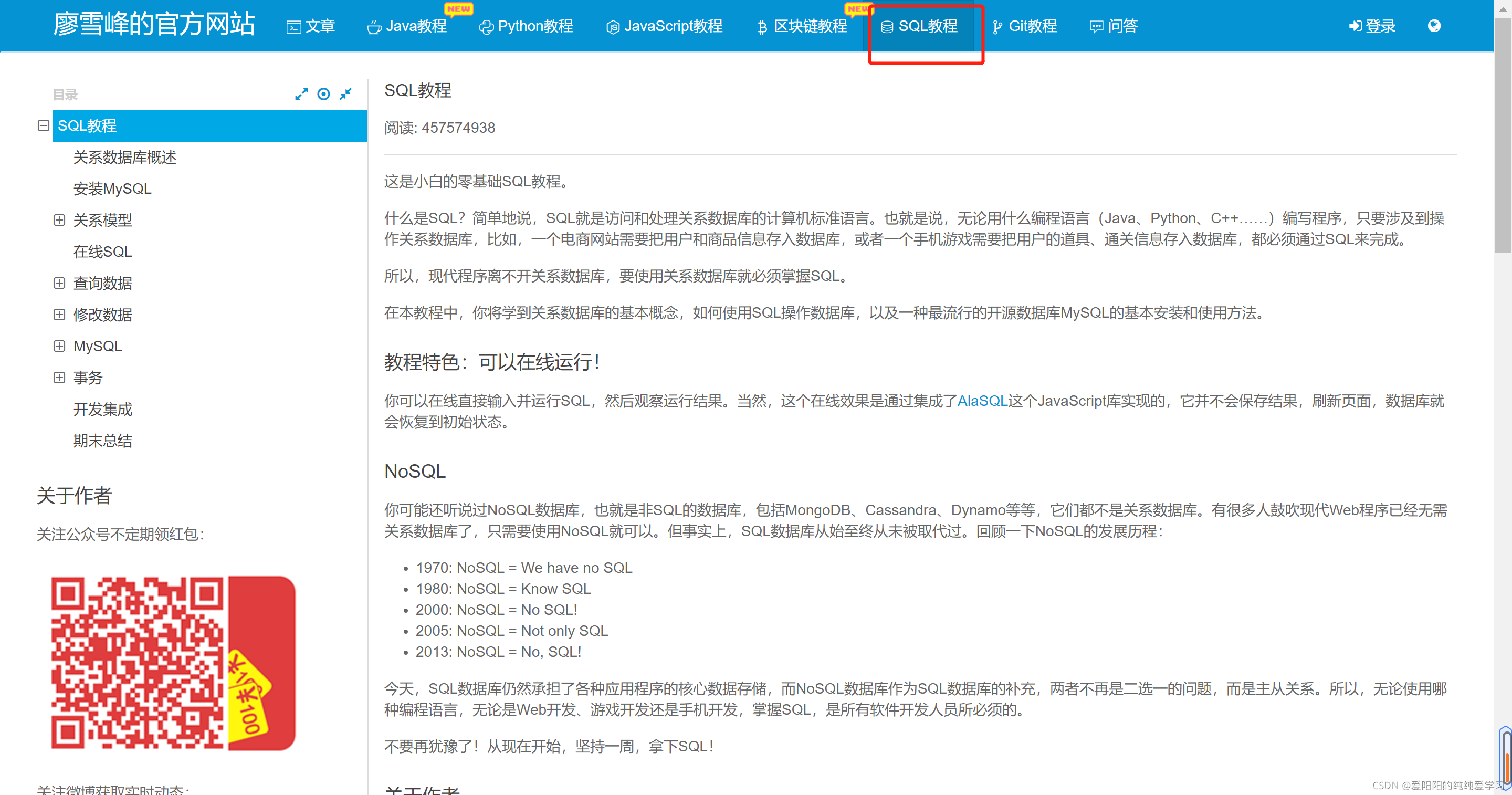Click the expand-all arrows icon in 目录
This screenshot has height=795, width=1512.
(302, 94)
